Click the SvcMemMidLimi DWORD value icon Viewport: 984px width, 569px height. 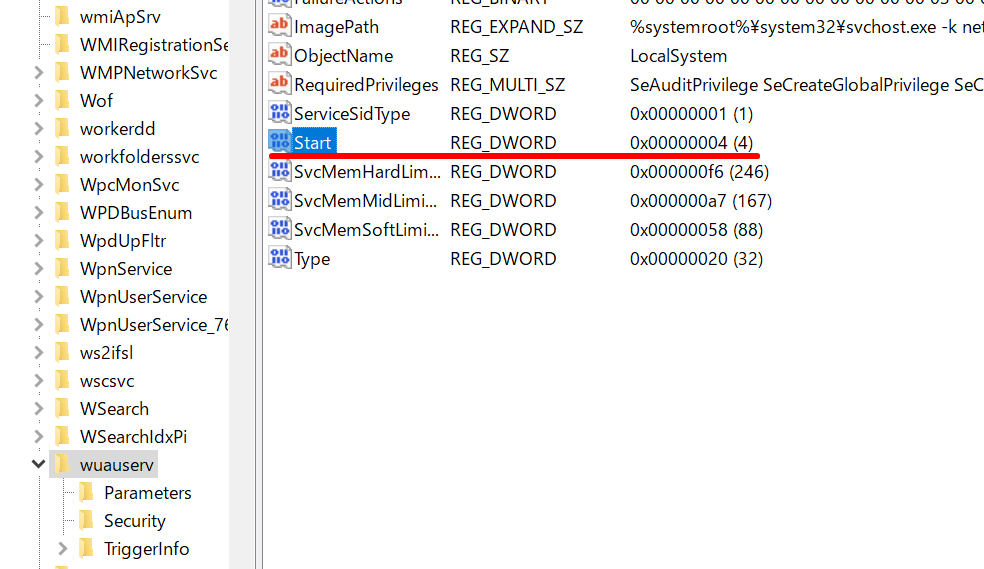pos(279,200)
